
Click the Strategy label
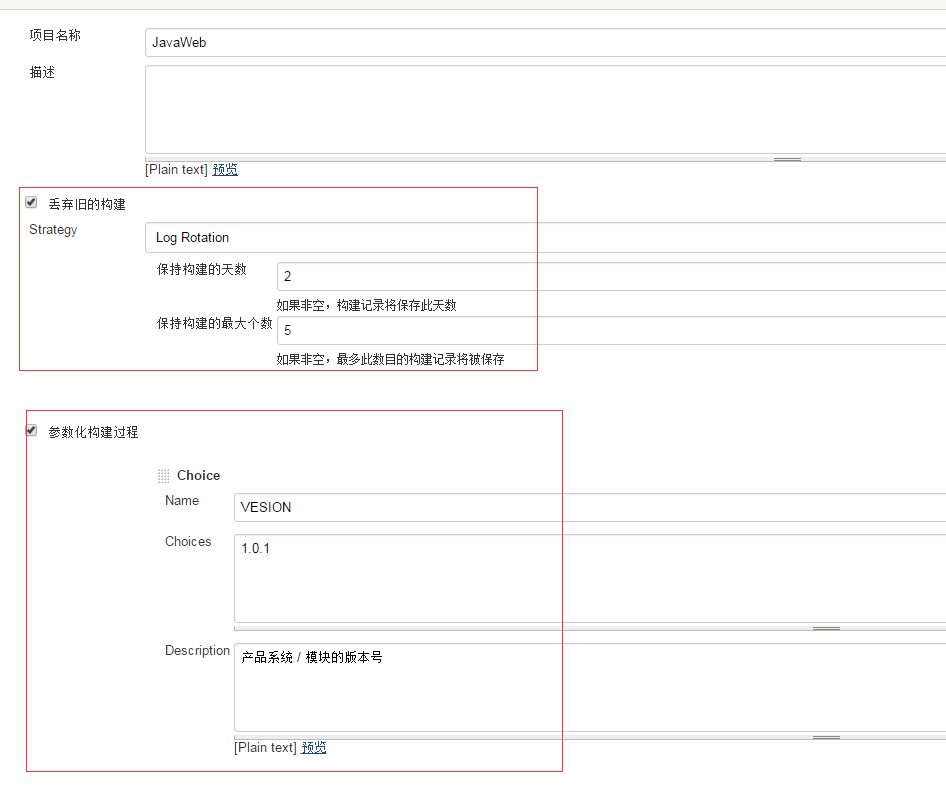point(53,230)
